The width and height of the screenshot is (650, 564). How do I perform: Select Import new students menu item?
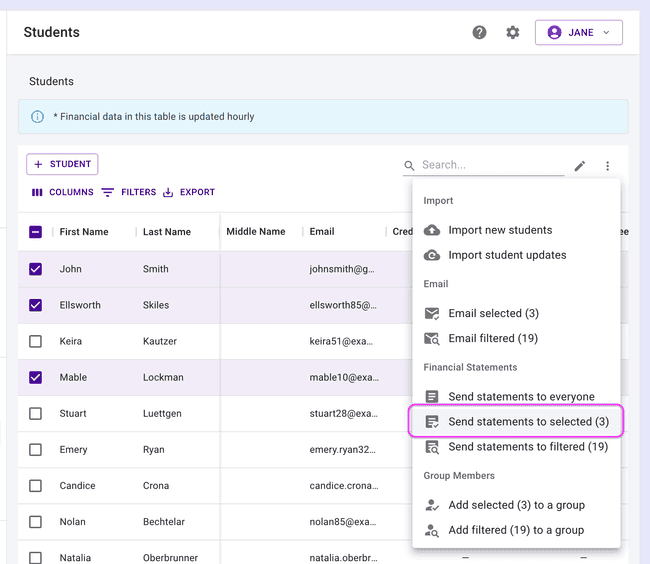click(x=499, y=230)
